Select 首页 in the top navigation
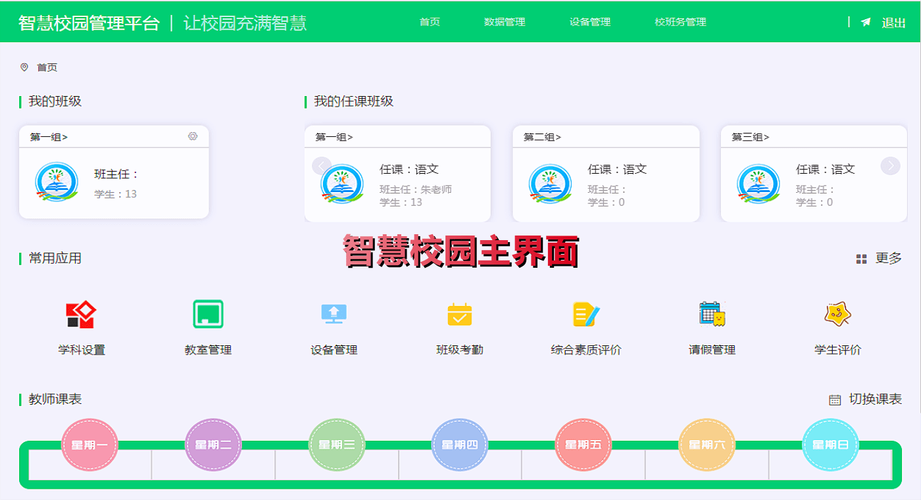Screen dimensions: 921x500 click(x=430, y=22)
